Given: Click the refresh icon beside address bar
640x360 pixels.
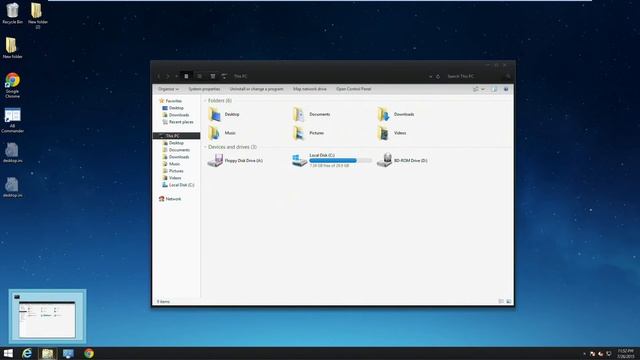Looking at the screenshot, I should 438,76.
